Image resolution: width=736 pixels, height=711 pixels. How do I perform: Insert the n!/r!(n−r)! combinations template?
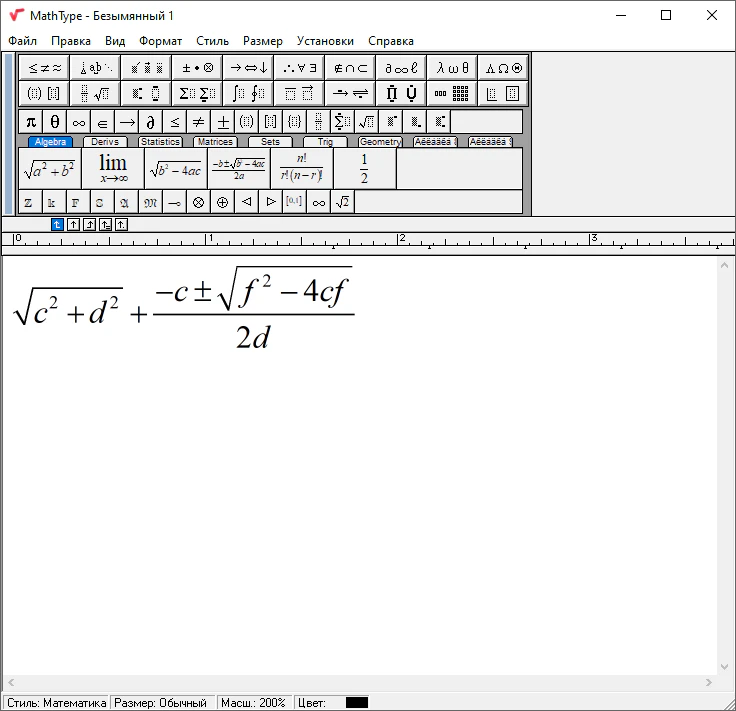301,168
